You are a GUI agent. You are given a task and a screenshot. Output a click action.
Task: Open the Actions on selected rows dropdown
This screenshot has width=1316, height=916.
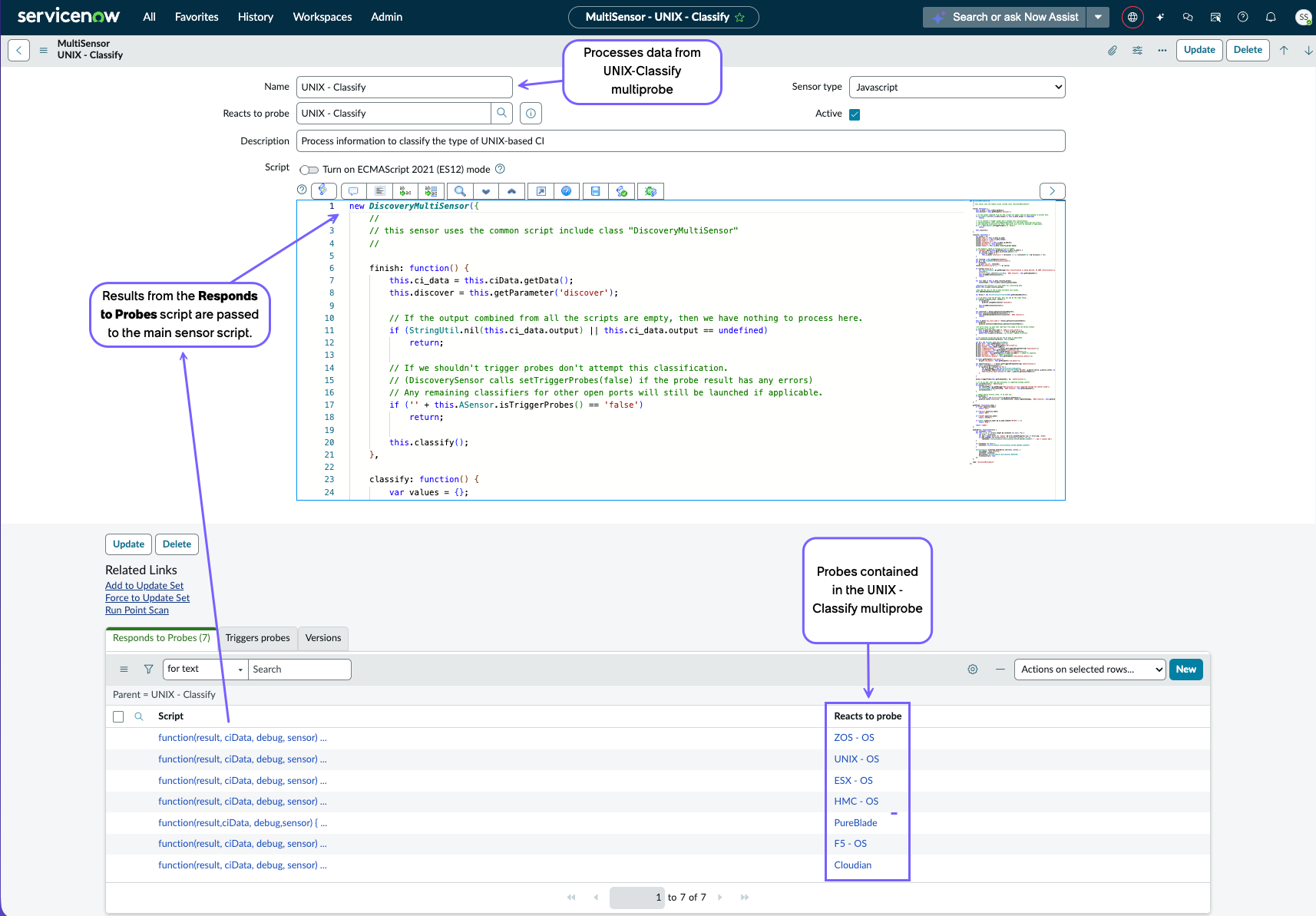(x=1090, y=670)
